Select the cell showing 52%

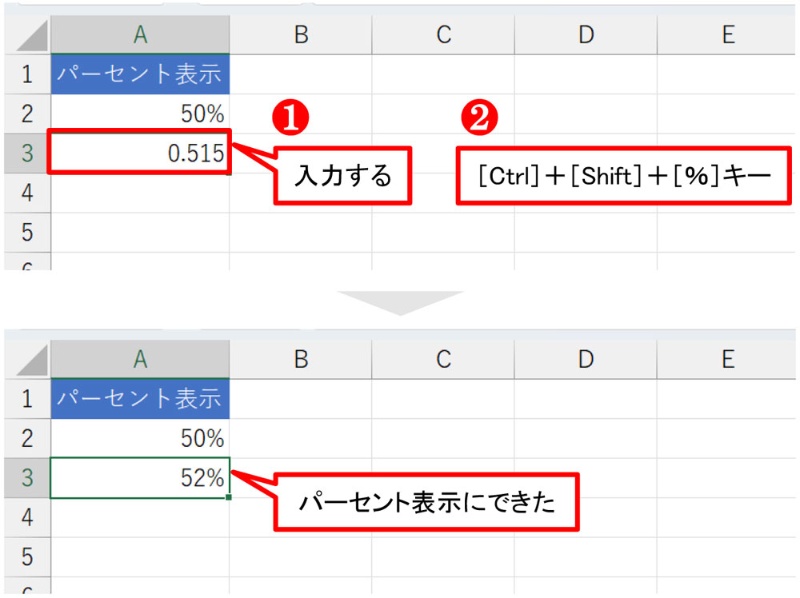coord(140,478)
